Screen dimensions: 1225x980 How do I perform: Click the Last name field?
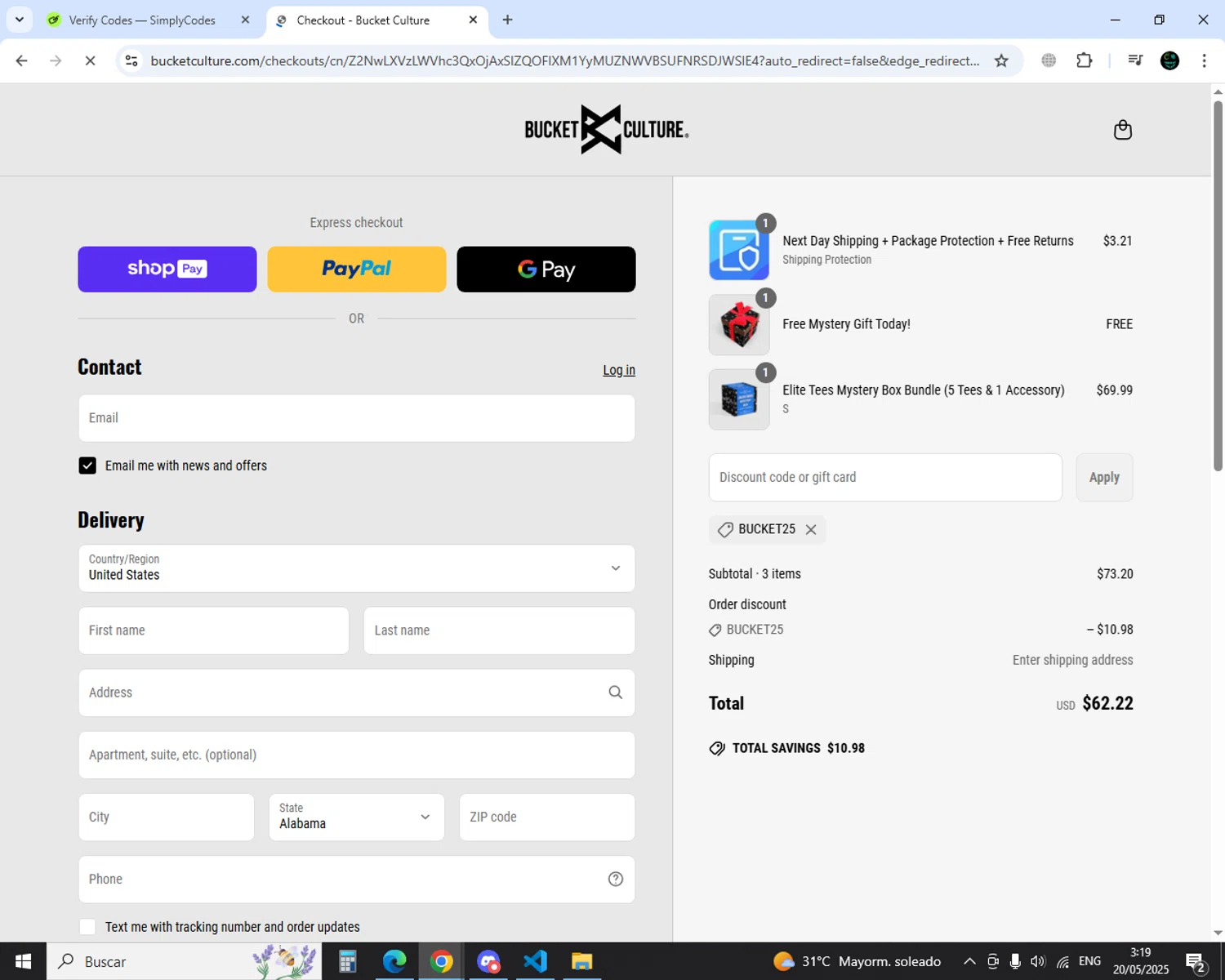(499, 630)
